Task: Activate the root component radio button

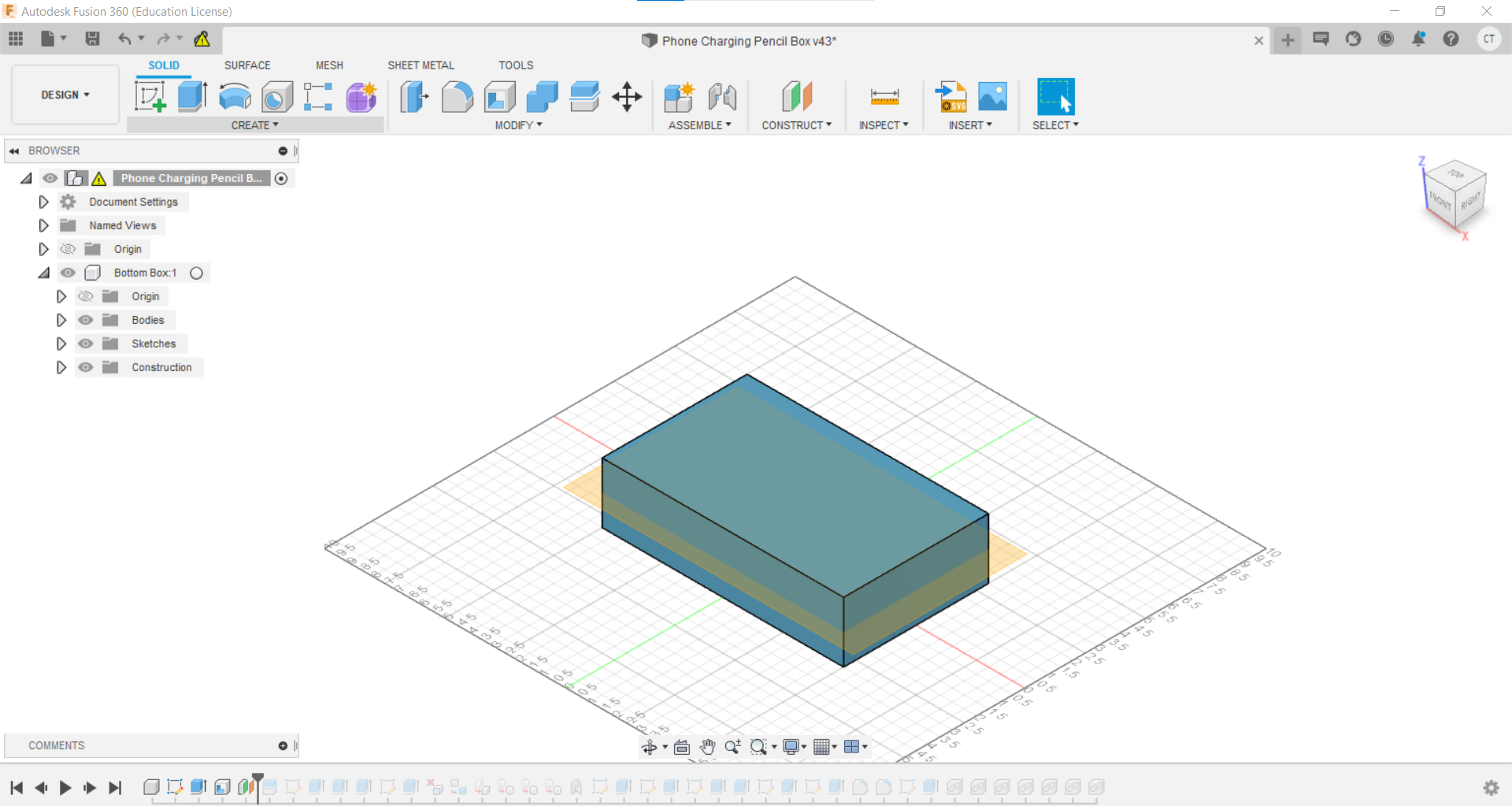Action: (281, 178)
